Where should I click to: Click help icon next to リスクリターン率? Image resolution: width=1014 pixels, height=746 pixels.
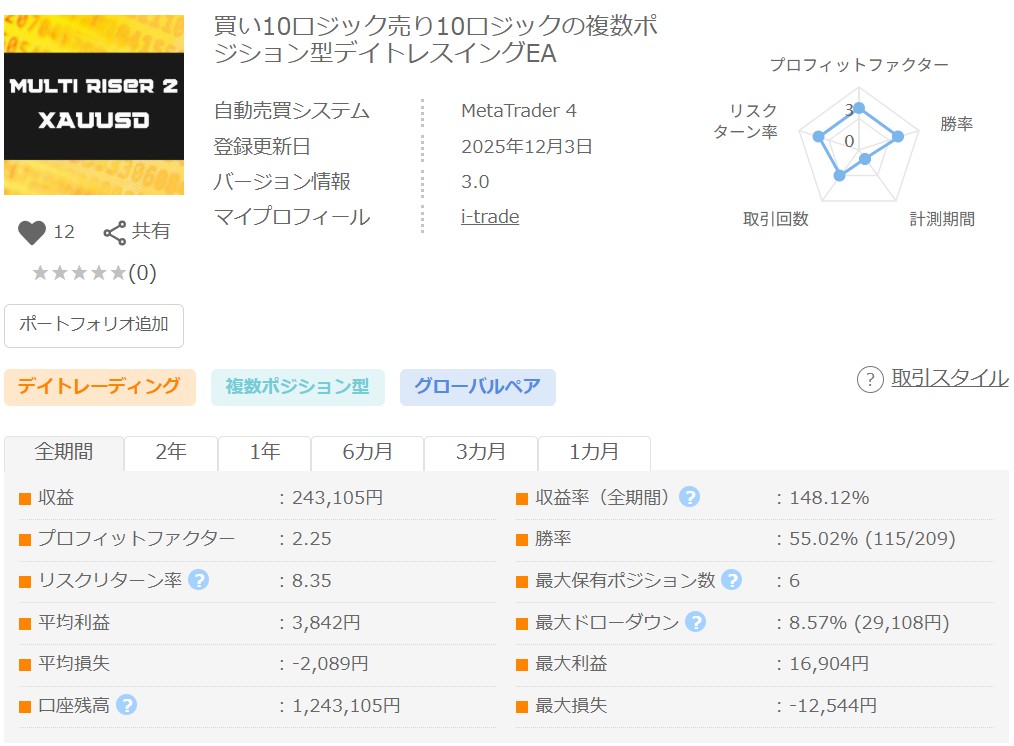coord(199,580)
